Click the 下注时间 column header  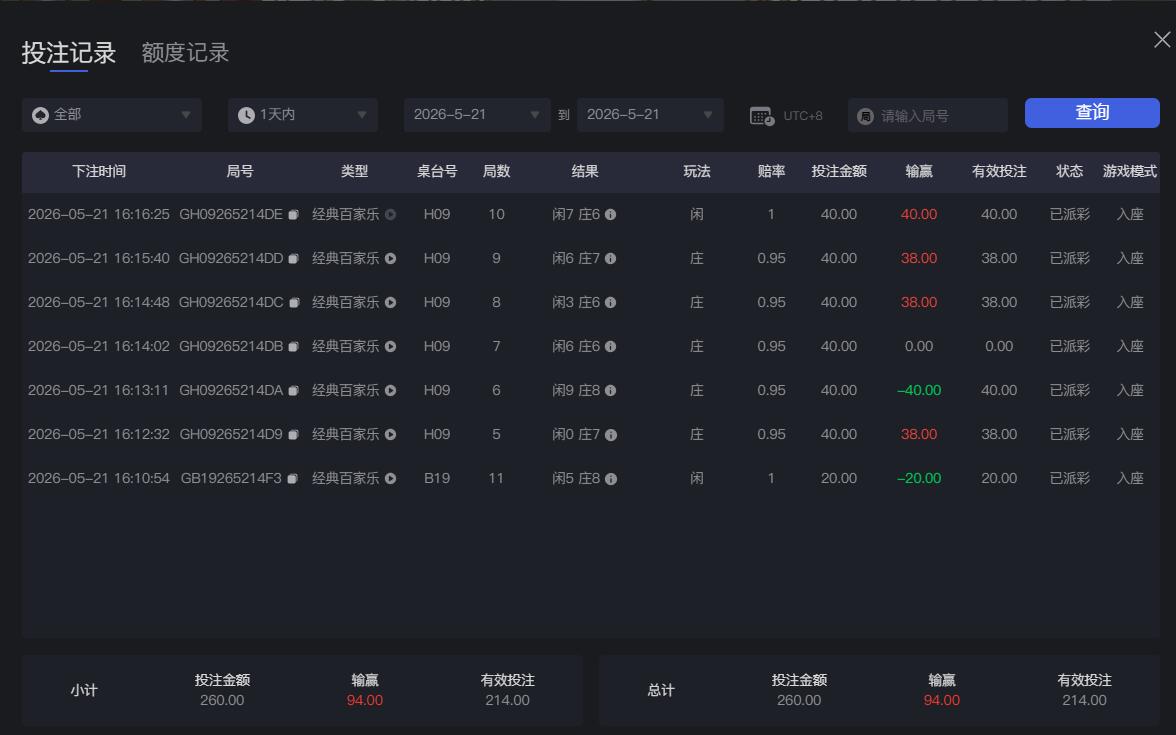click(x=99, y=172)
